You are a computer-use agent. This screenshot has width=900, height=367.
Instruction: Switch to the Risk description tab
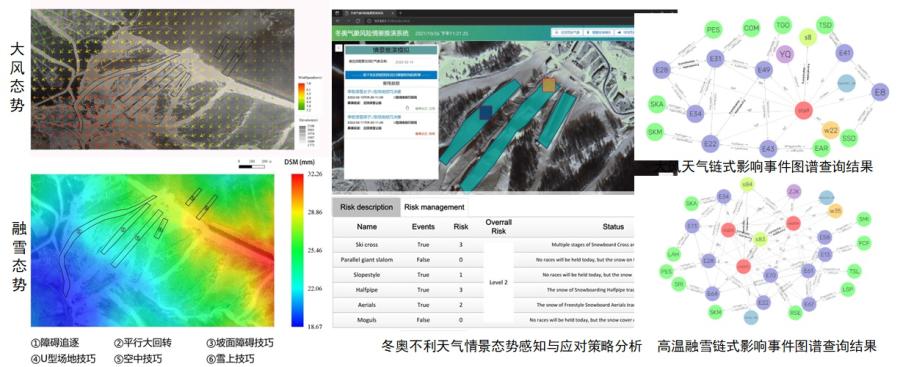click(366, 207)
